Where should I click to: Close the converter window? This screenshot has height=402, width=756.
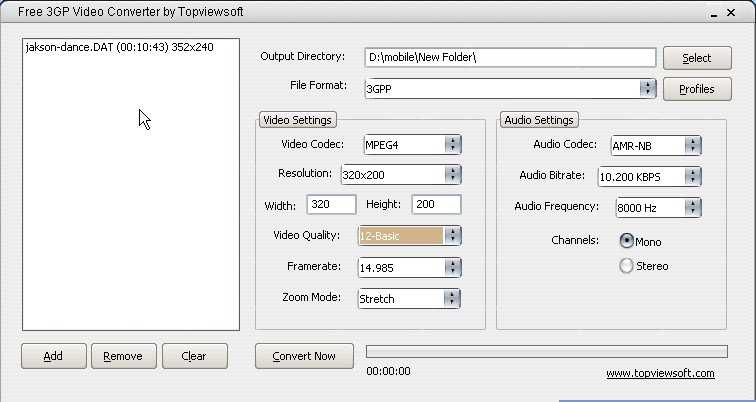pyautogui.click(x=731, y=13)
